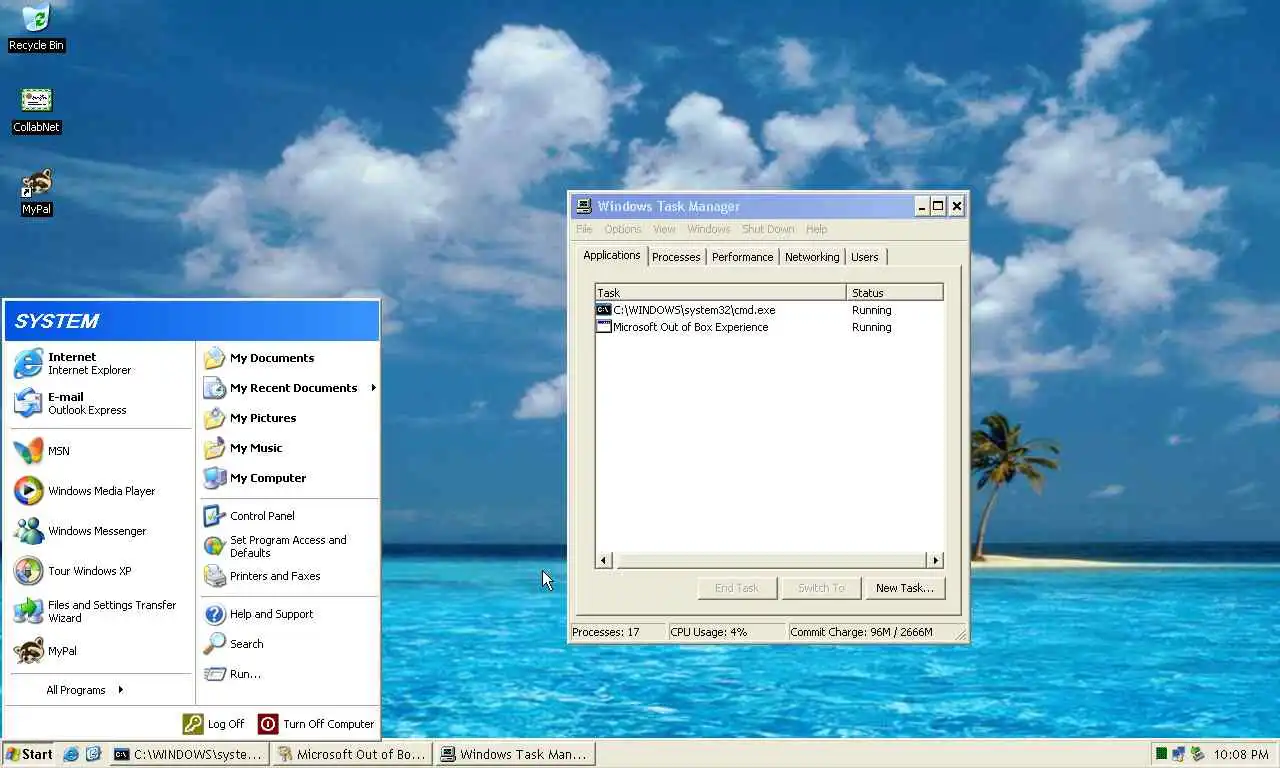Screen dimensions: 1280x768
Task: Open My Documents folder
Action: 289,358
